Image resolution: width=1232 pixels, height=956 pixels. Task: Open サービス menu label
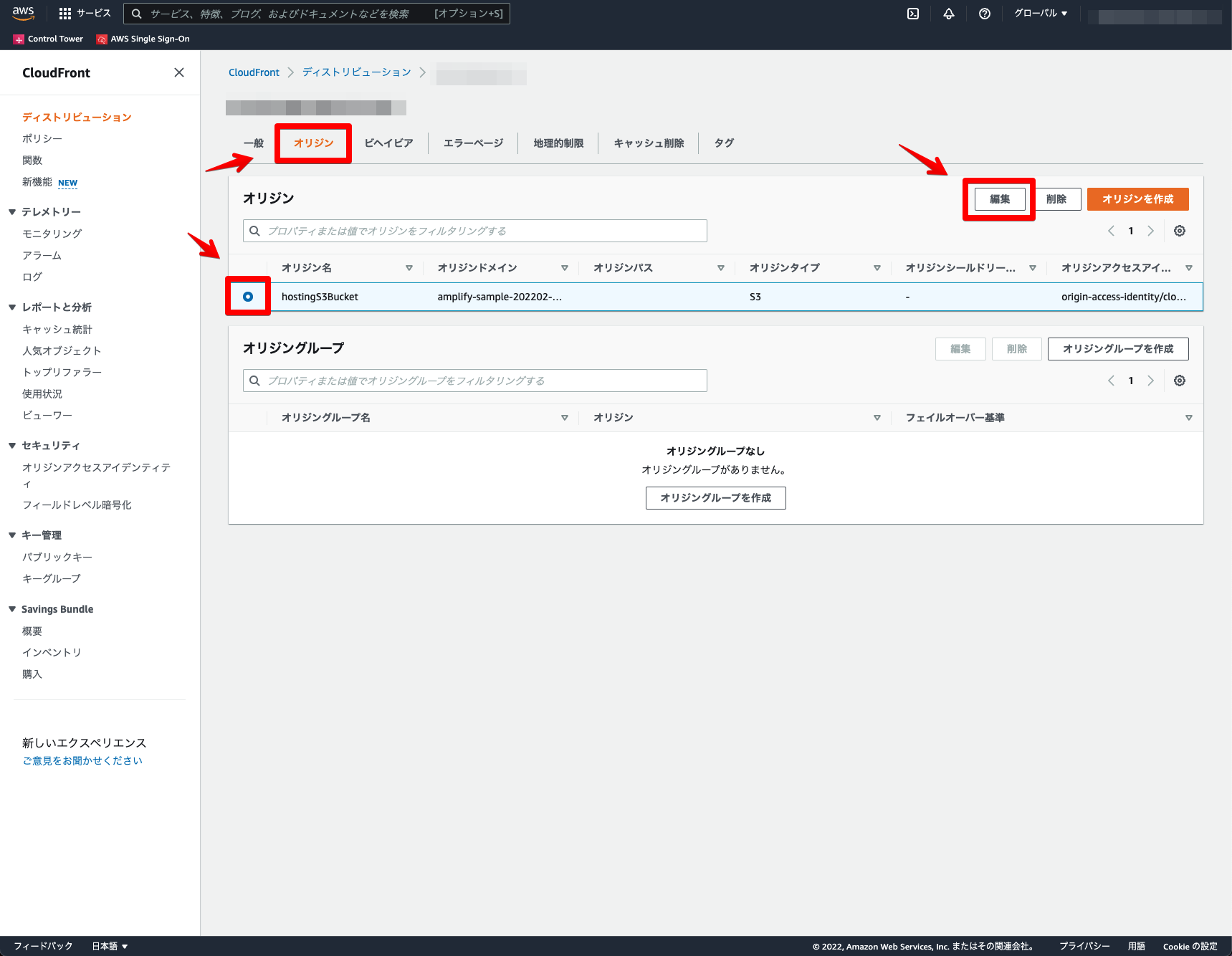pos(94,14)
